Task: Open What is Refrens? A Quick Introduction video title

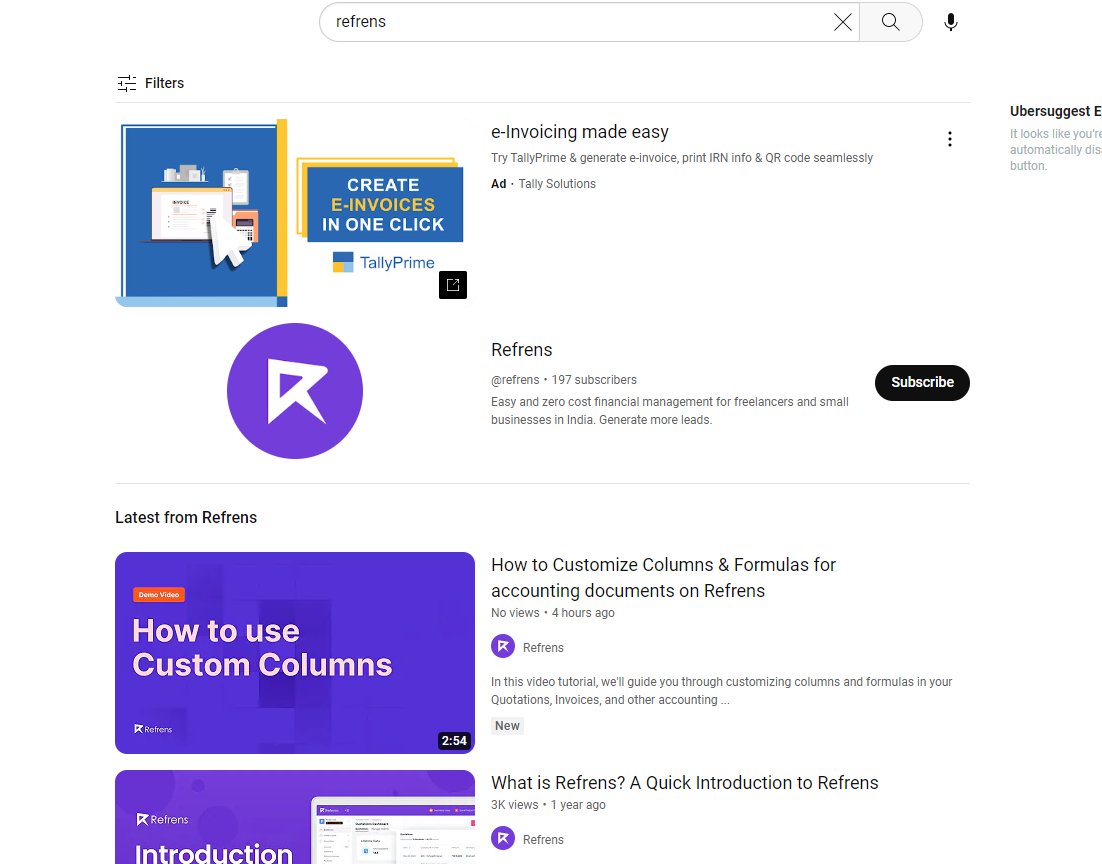Action: 685,782
